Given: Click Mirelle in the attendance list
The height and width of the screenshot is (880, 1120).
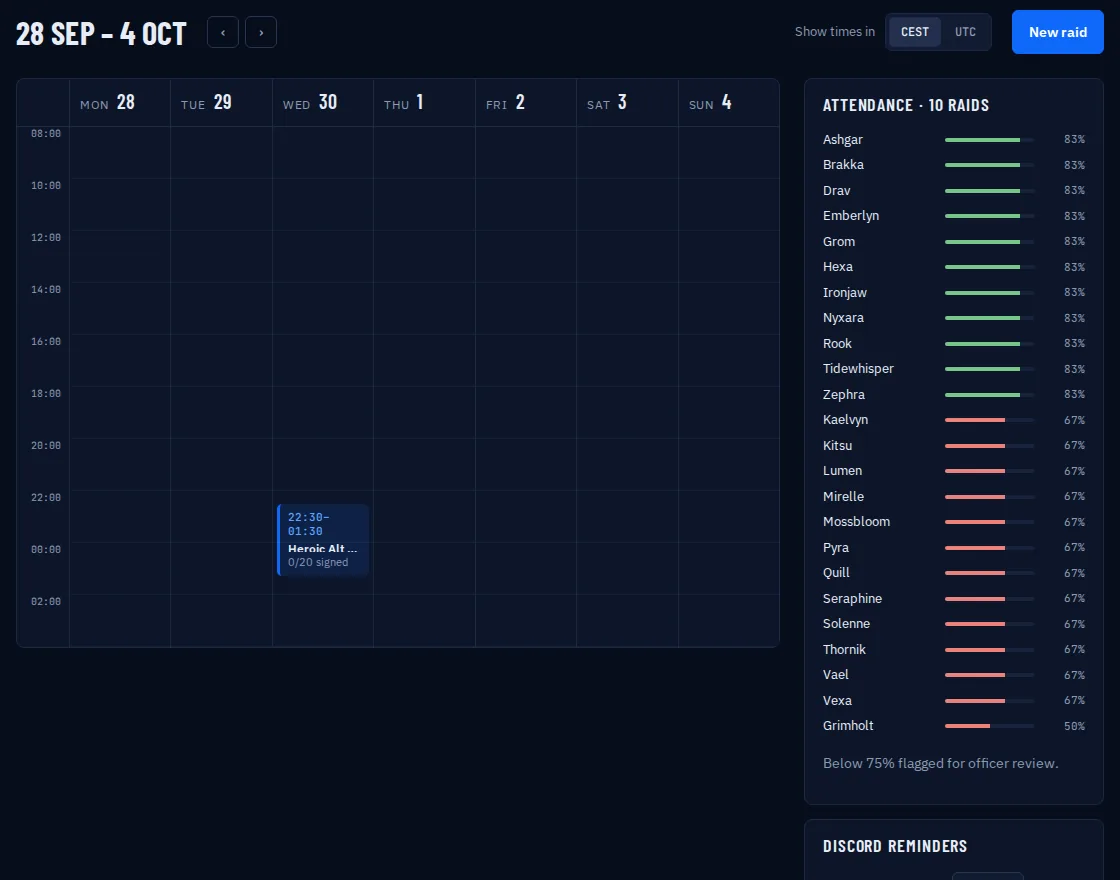Looking at the screenshot, I should tap(843, 496).
